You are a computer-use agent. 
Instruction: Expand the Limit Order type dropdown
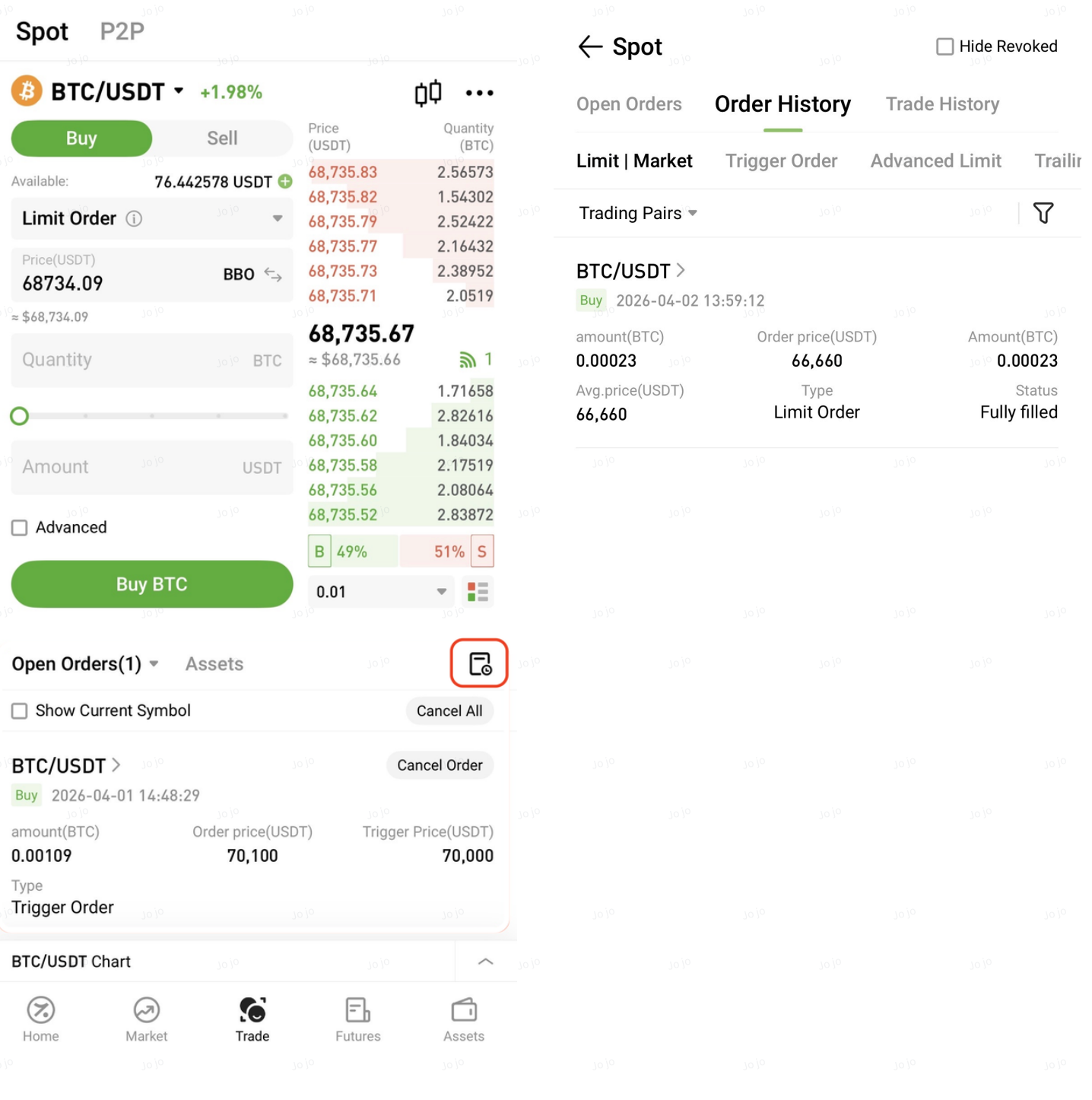point(277,218)
